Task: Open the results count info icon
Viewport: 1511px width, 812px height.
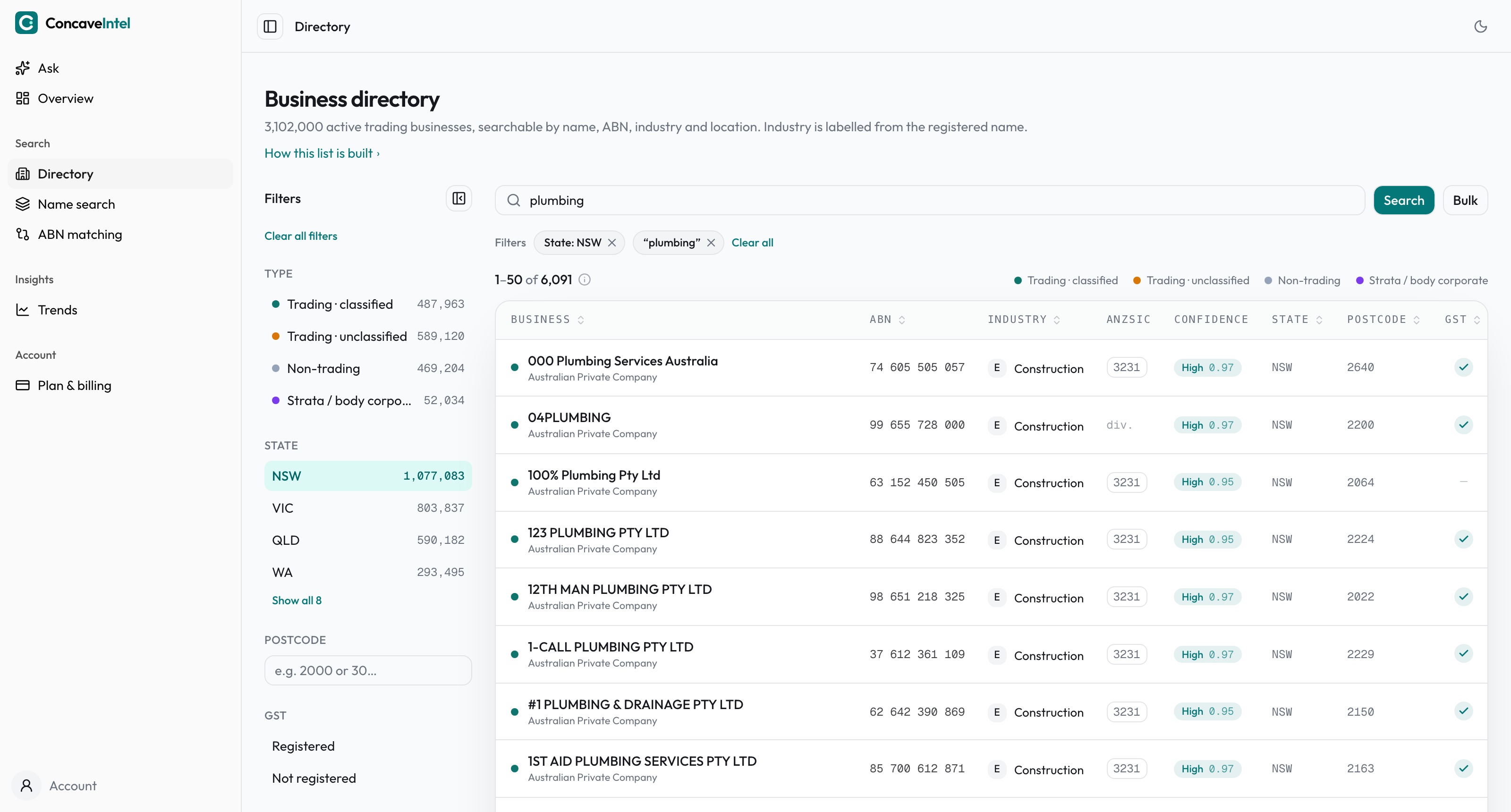Action: 584,279
